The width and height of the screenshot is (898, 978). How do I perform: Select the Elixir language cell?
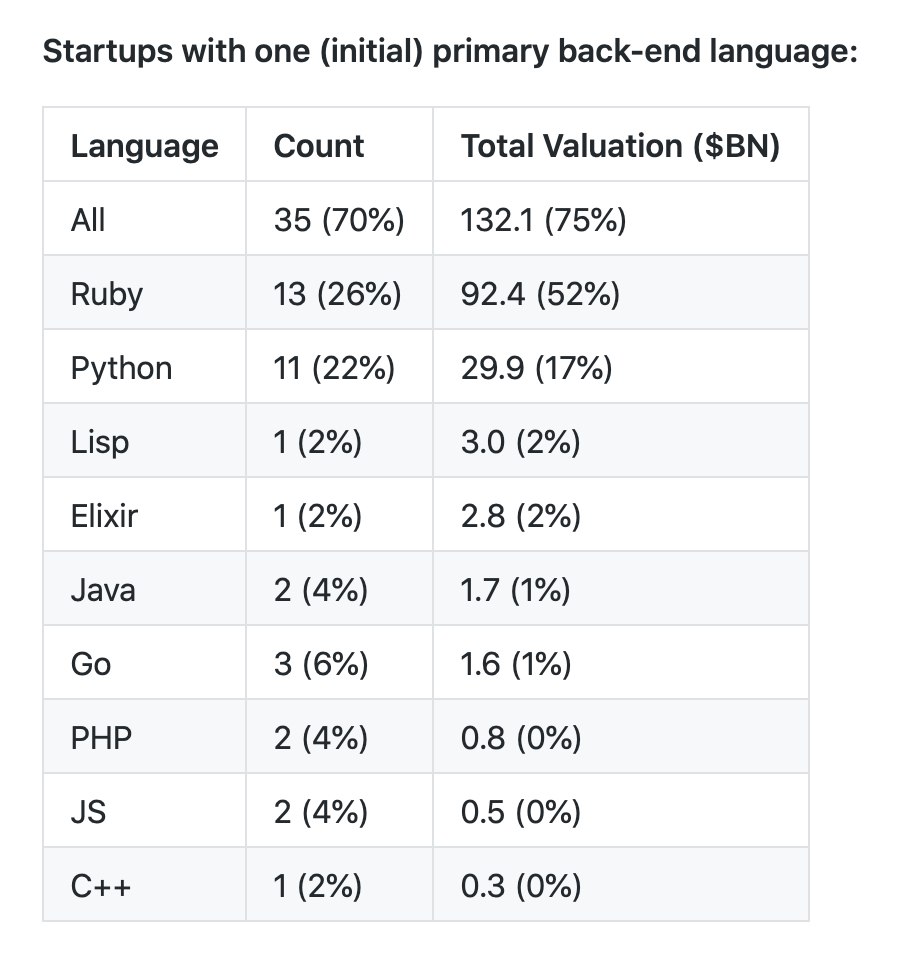point(104,516)
